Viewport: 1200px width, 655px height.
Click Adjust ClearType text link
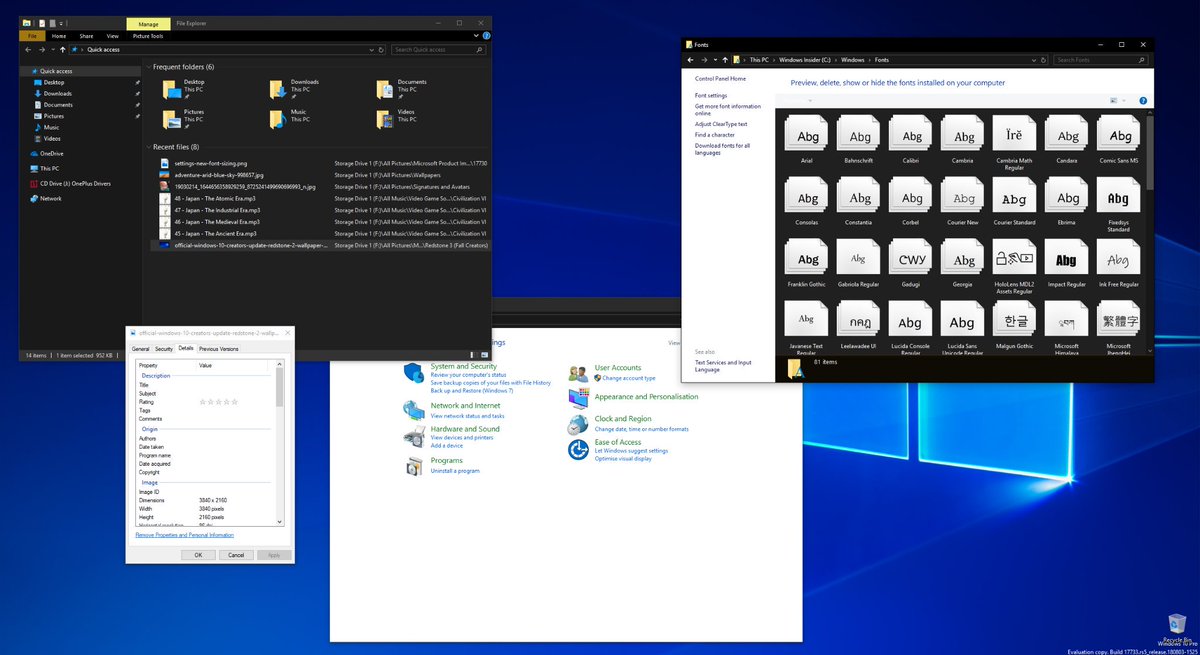click(x=721, y=124)
